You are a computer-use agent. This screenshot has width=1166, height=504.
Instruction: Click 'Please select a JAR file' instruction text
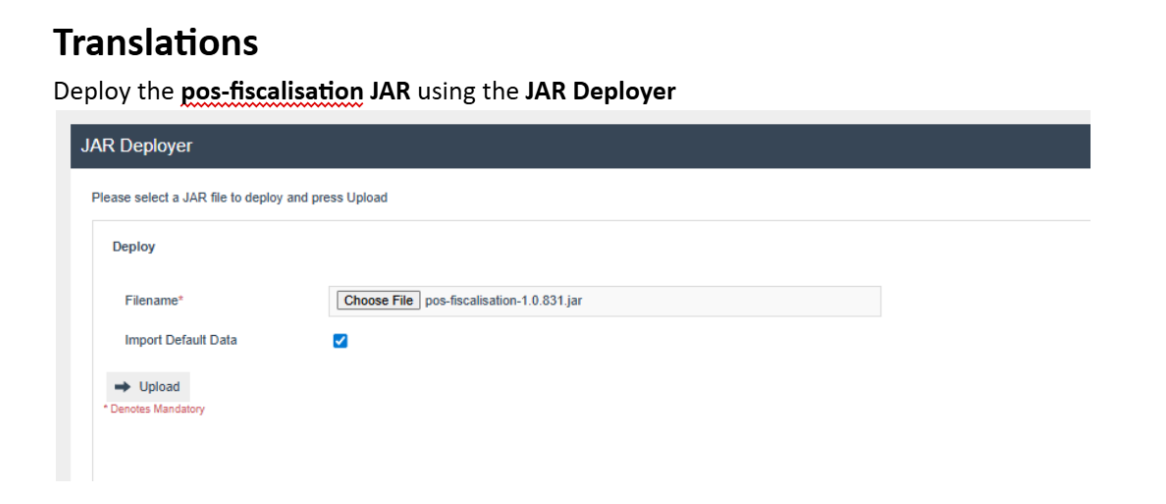239,198
